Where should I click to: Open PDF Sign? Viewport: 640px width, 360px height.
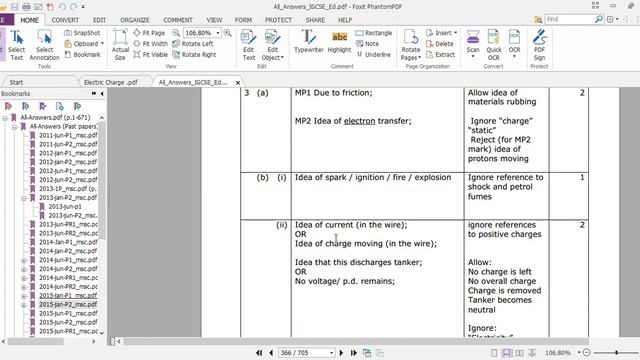click(540, 45)
